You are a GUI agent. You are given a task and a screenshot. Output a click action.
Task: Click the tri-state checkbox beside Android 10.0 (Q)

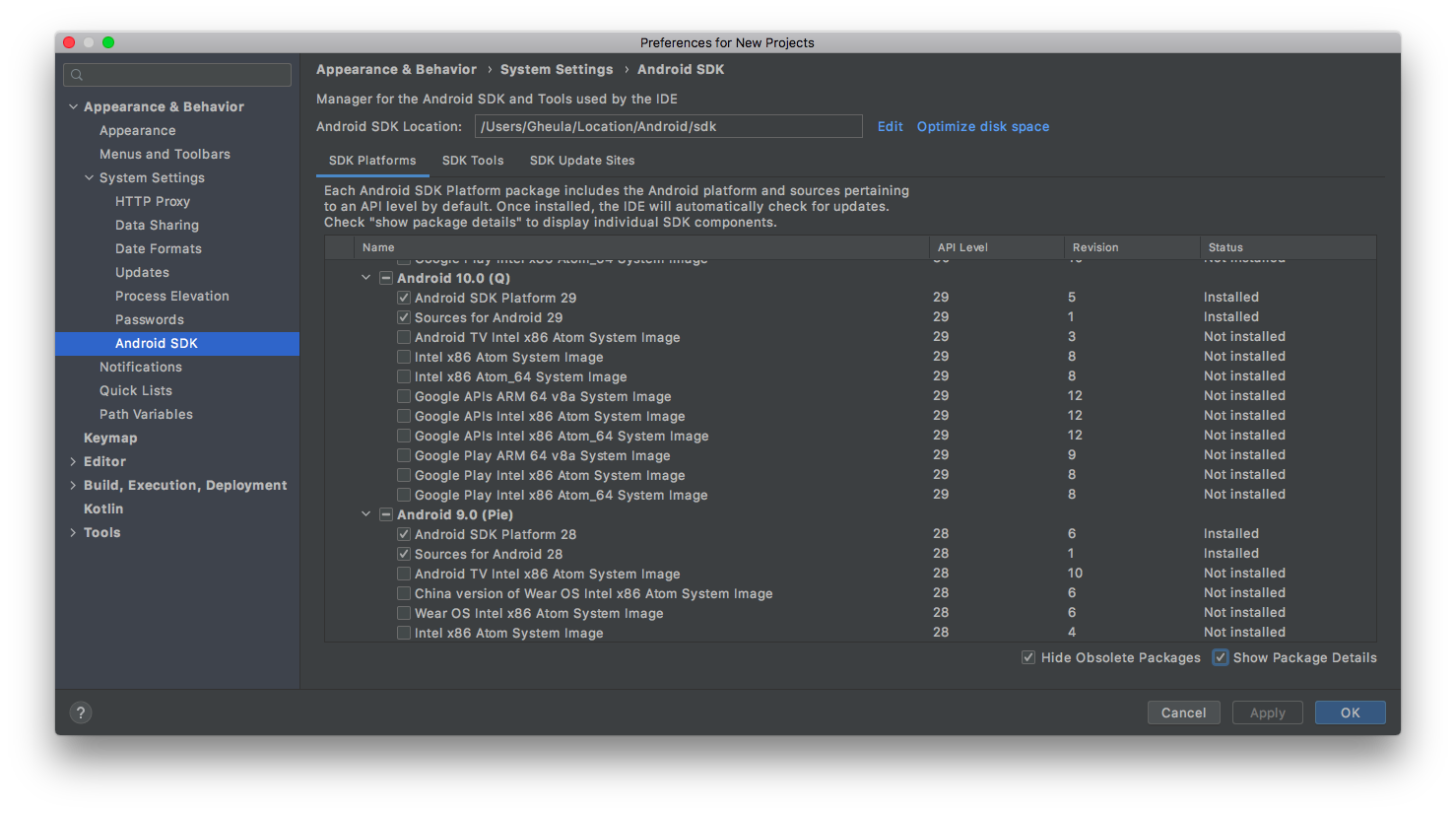tap(386, 278)
